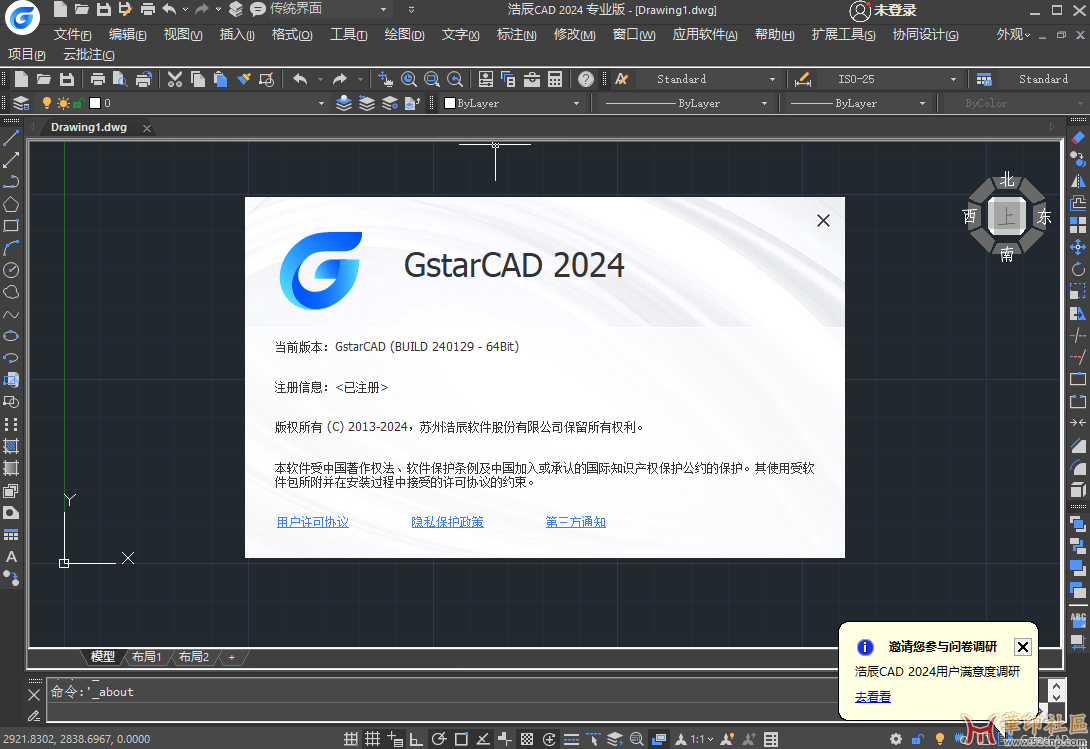Toggle layer 0 freeze sun icon
Image resolution: width=1090 pixels, height=749 pixels.
63,103
